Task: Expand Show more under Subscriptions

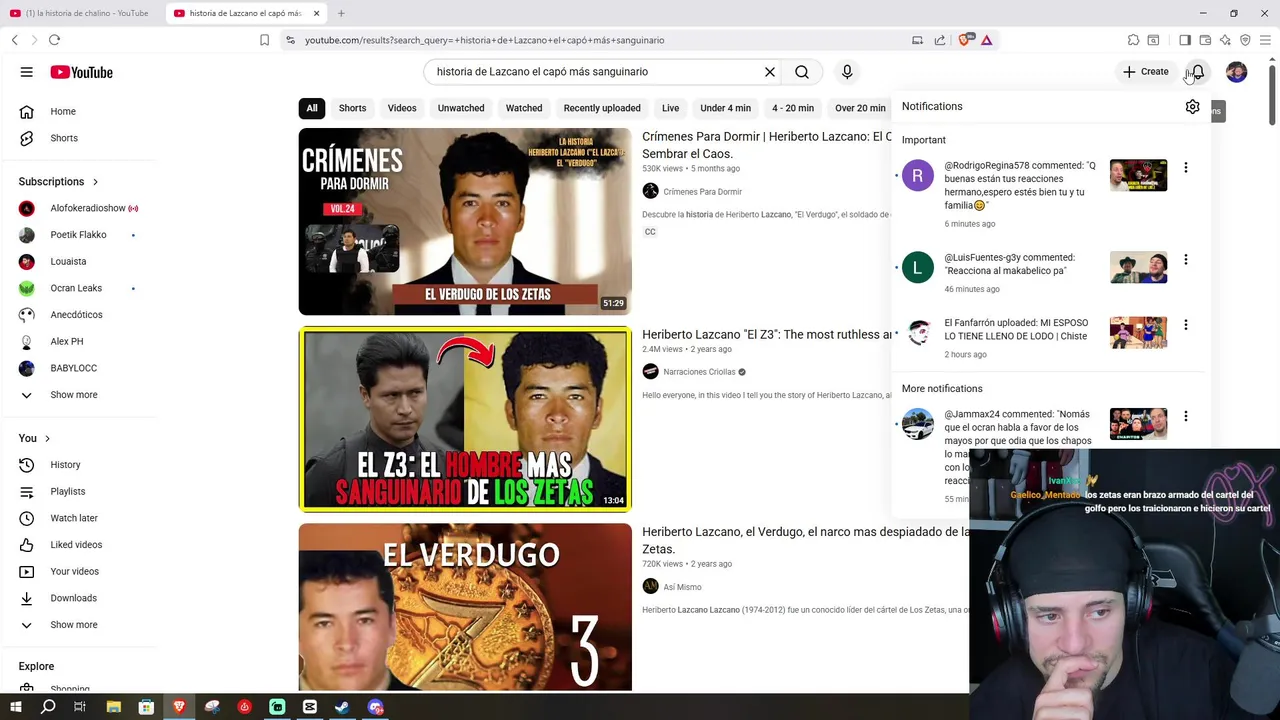Action: coord(73,395)
